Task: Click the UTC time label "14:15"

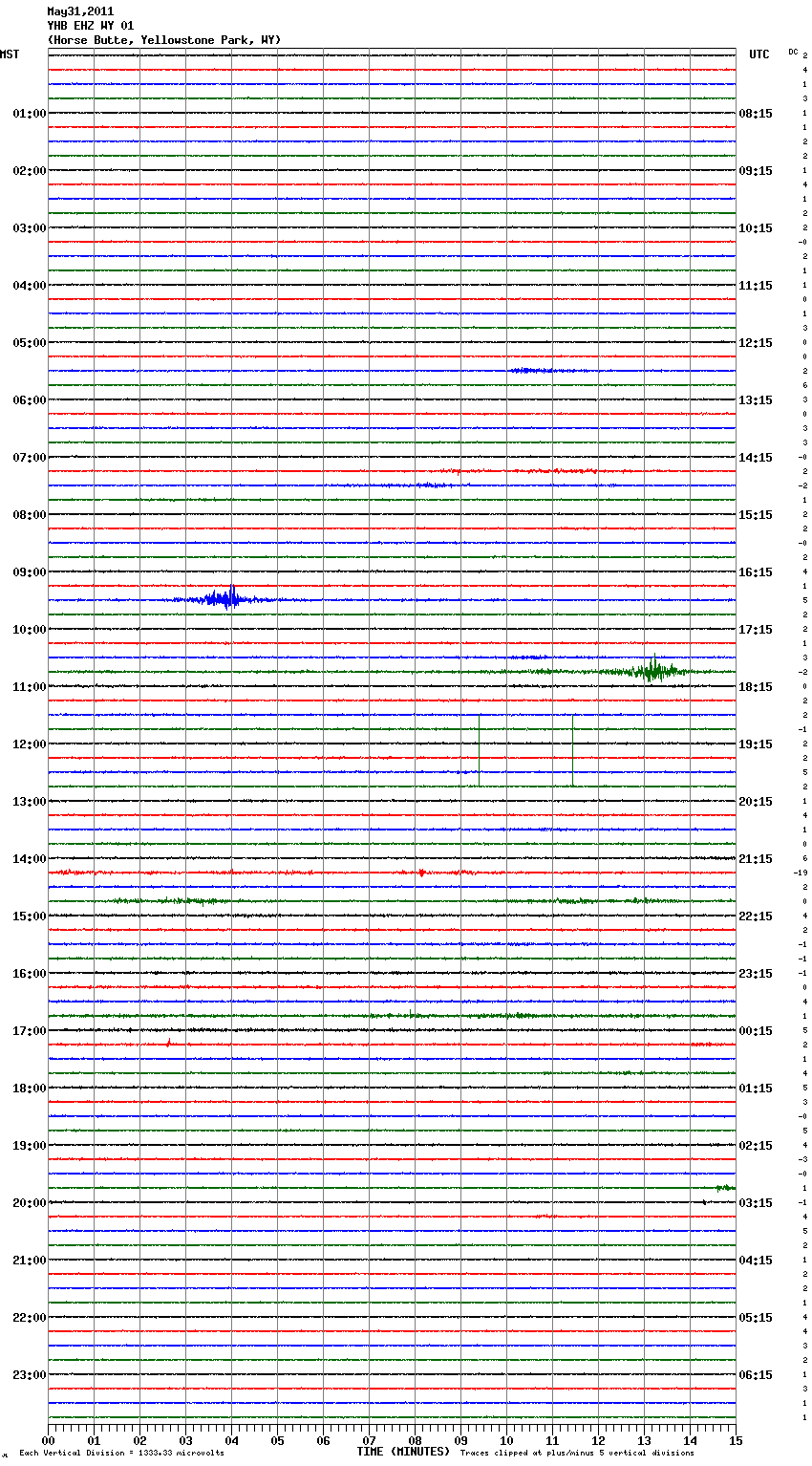Action: tap(756, 458)
